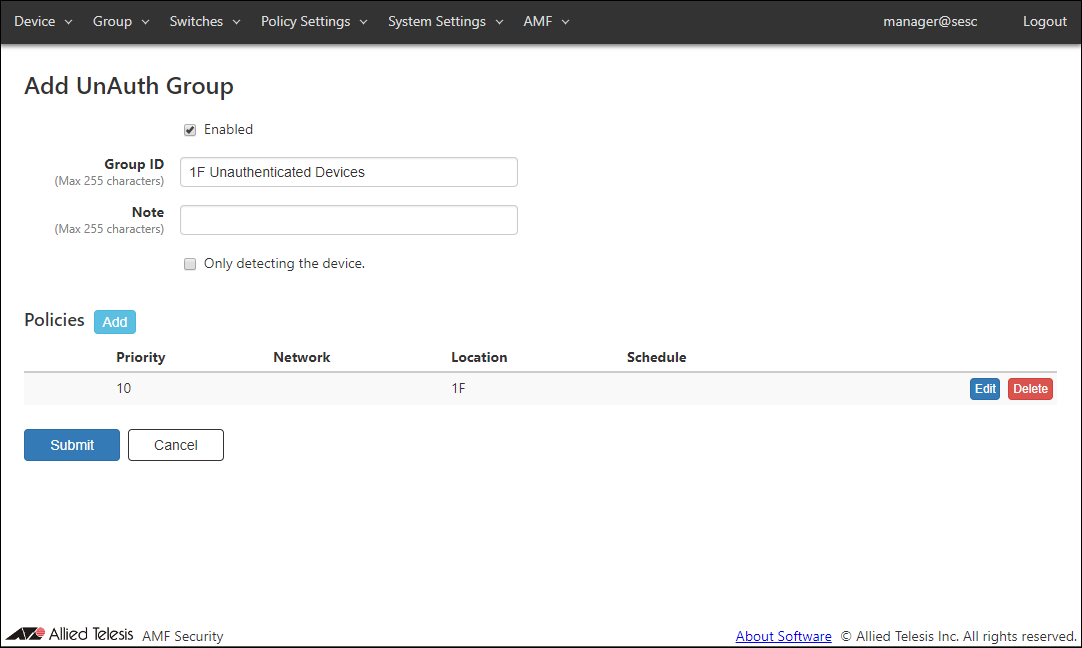Click the manager@sesc account name
The height and width of the screenshot is (648, 1082).
coord(930,22)
